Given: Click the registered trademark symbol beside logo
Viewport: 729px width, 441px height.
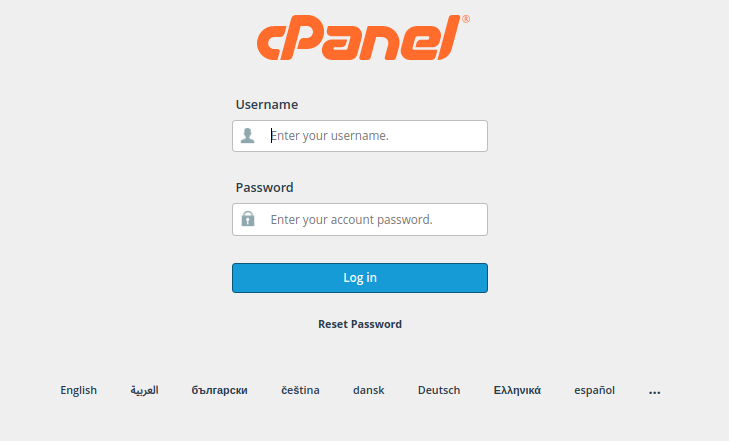Looking at the screenshot, I should tap(466, 19).
